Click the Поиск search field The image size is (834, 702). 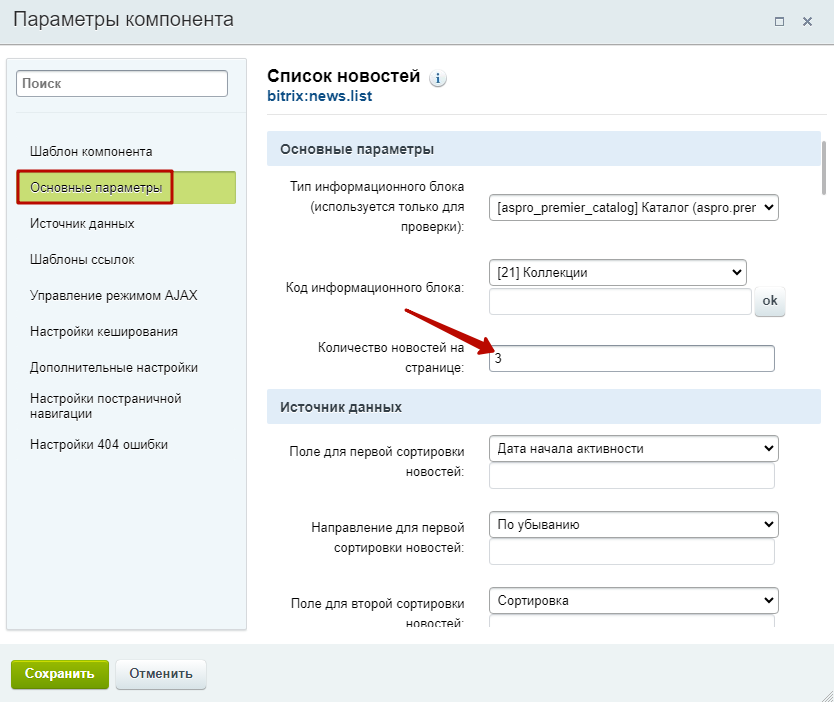pos(122,83)
